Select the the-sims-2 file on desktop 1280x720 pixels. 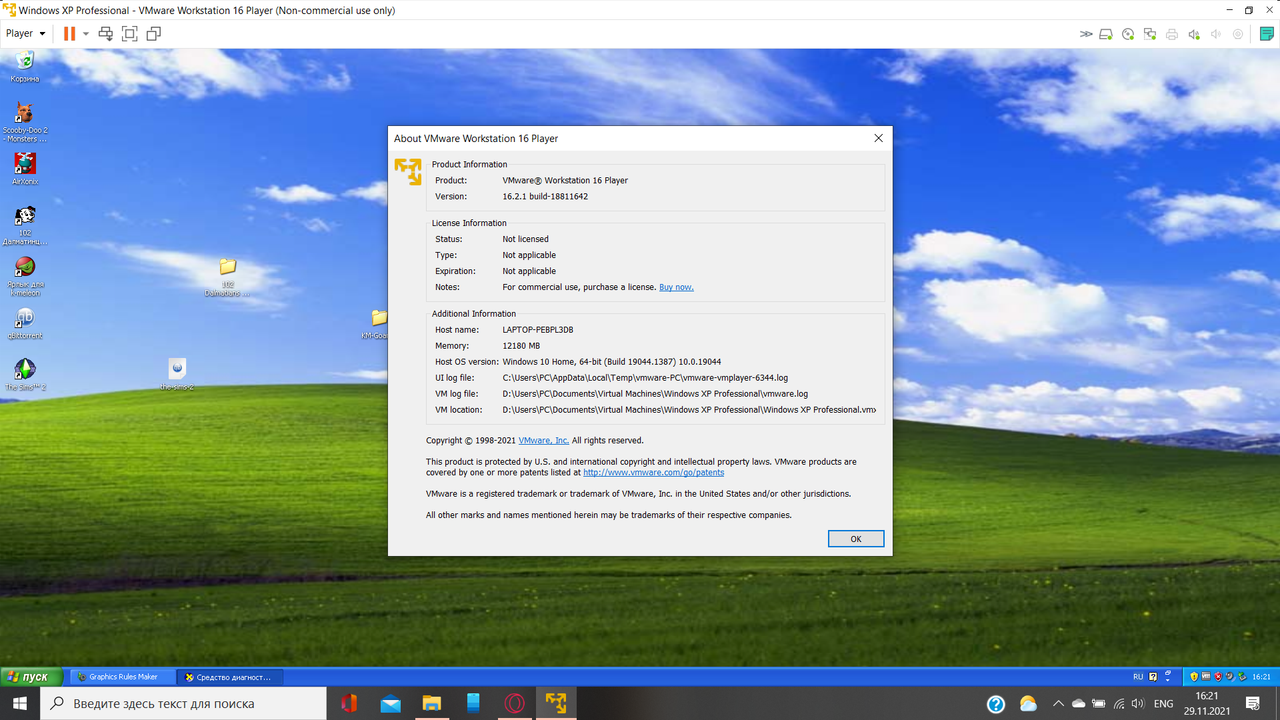177,374
